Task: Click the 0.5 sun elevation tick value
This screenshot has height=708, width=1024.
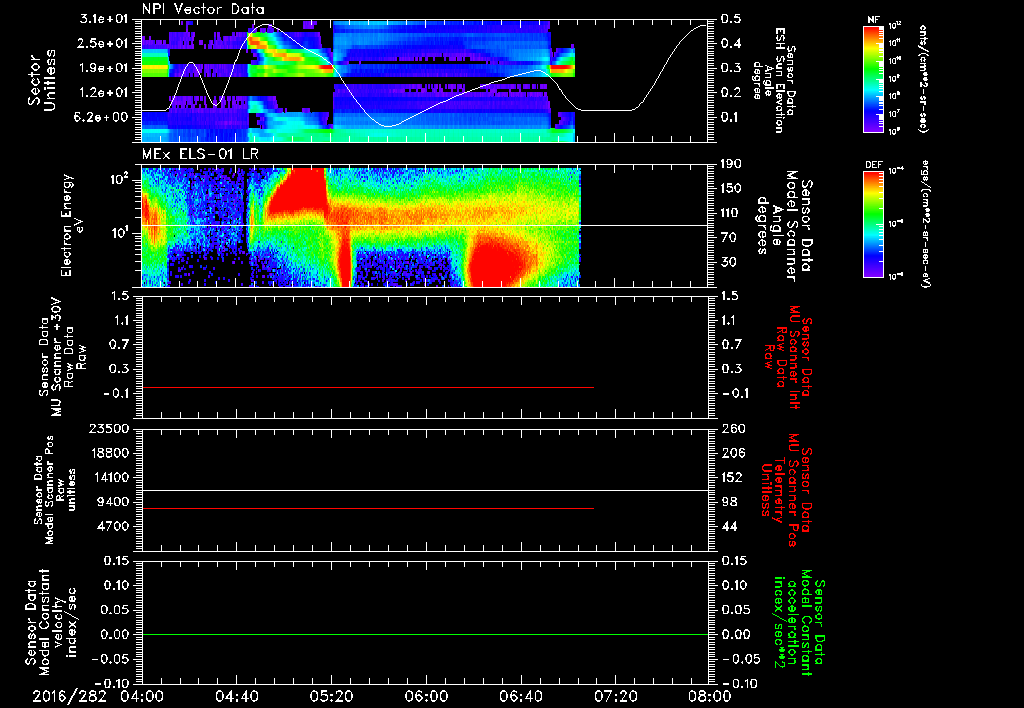Action: point(731,19)
